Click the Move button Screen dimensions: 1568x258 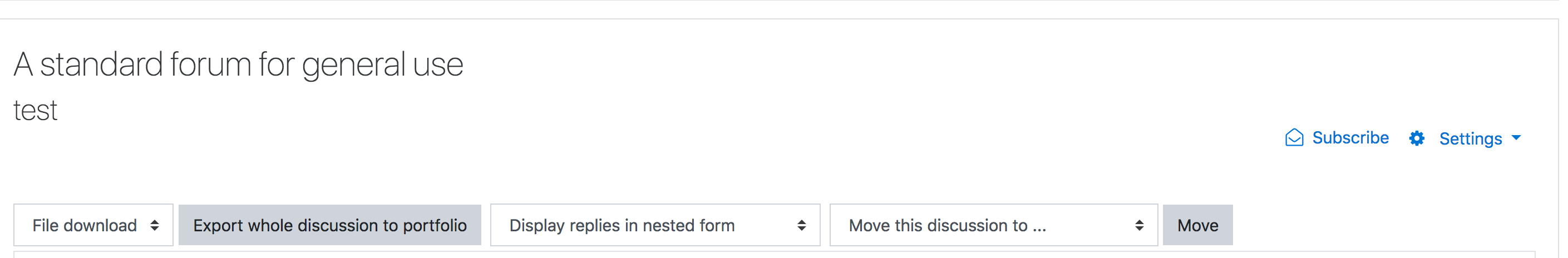pyautogui.click(x=1197, y=225)
